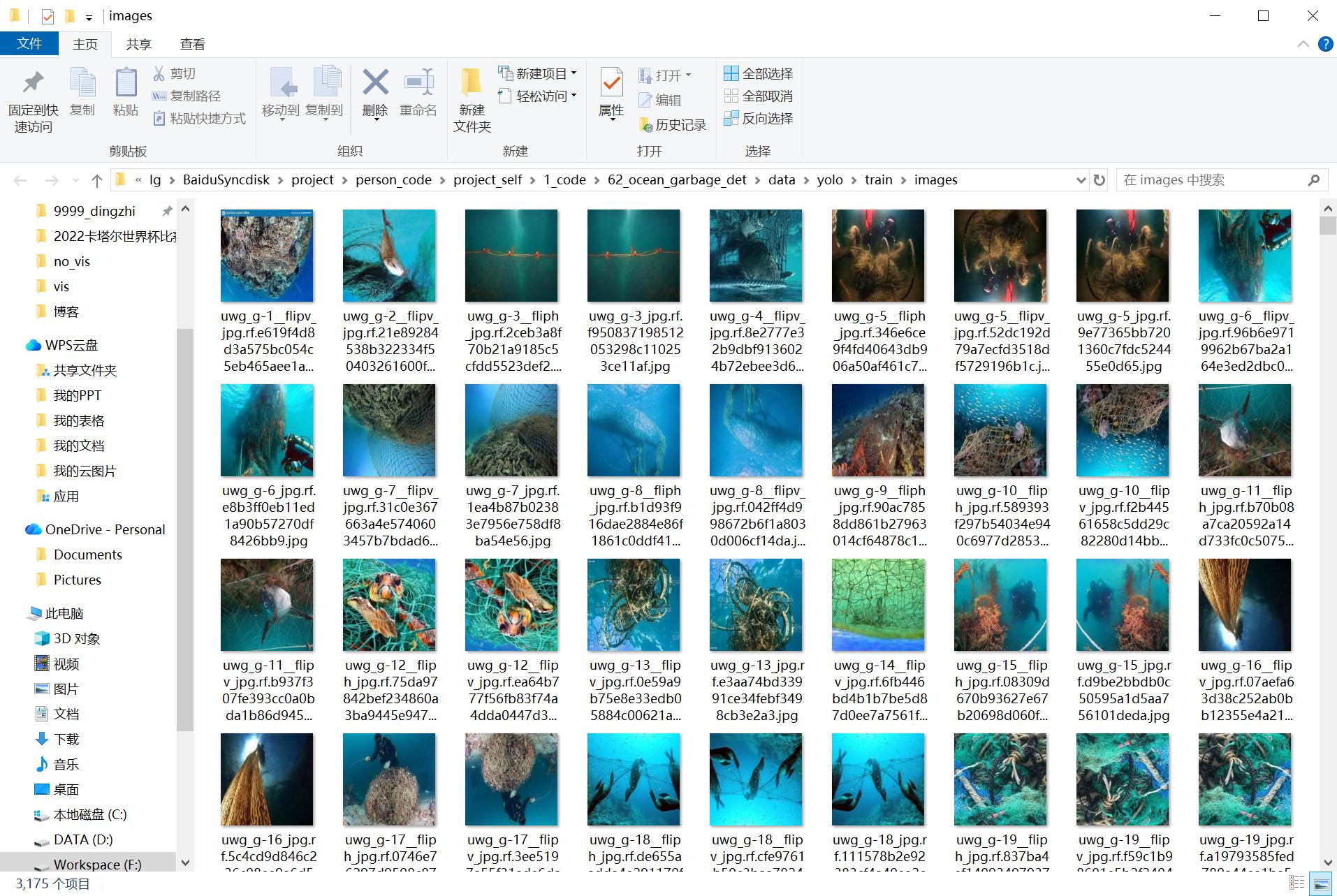Switch to details list view icon
The width and height of the screenshot is (1337, 896).
coord(1297,883)
